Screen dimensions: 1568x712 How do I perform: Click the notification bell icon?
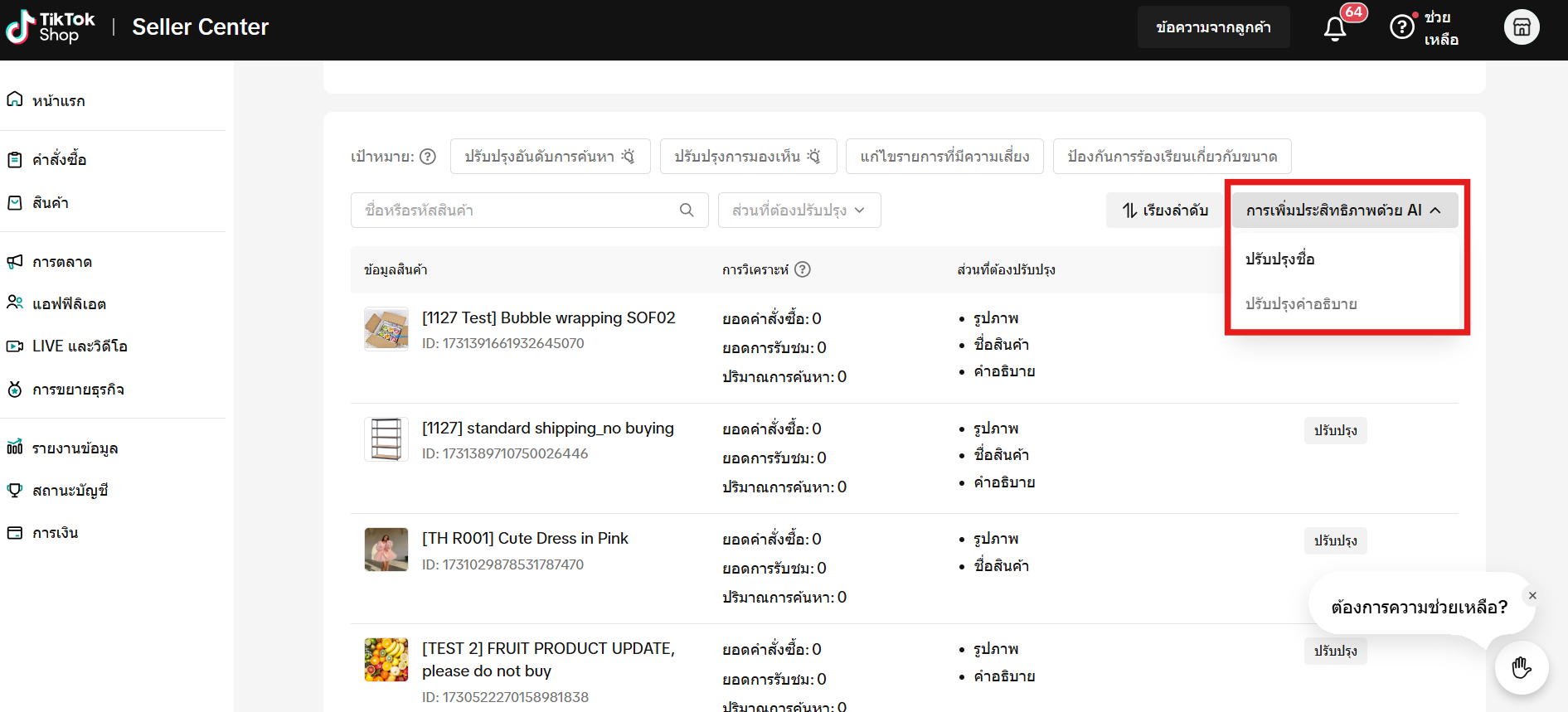coord(1334,28)
